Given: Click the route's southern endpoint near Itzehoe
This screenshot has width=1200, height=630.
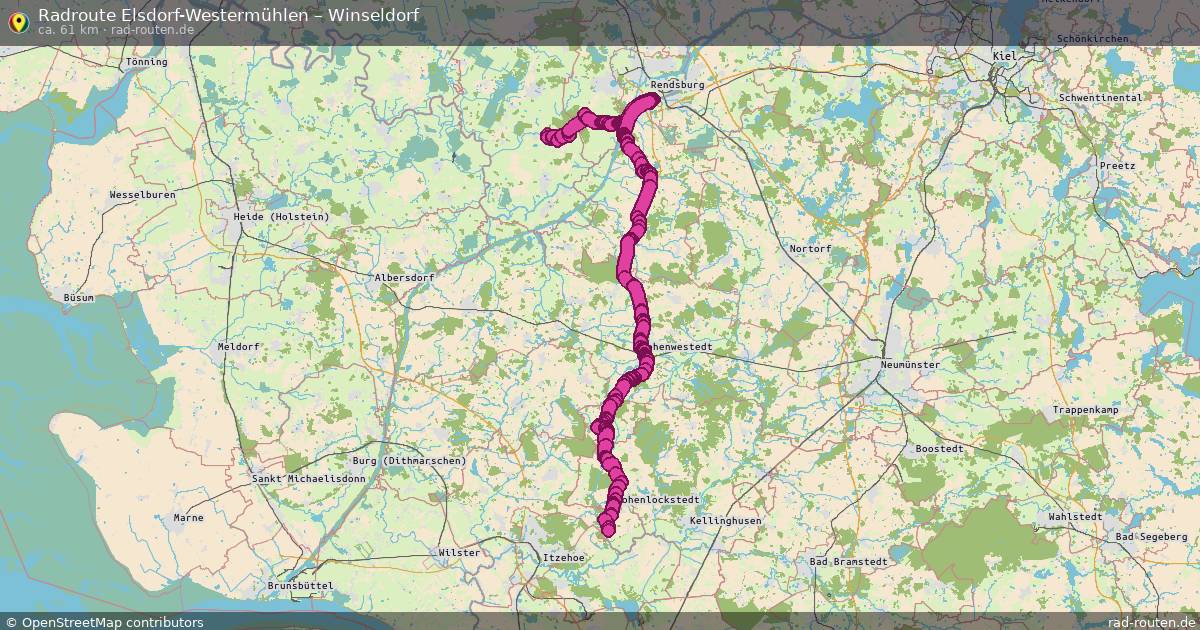Looking at the screenshot, I should pos(607,529).
